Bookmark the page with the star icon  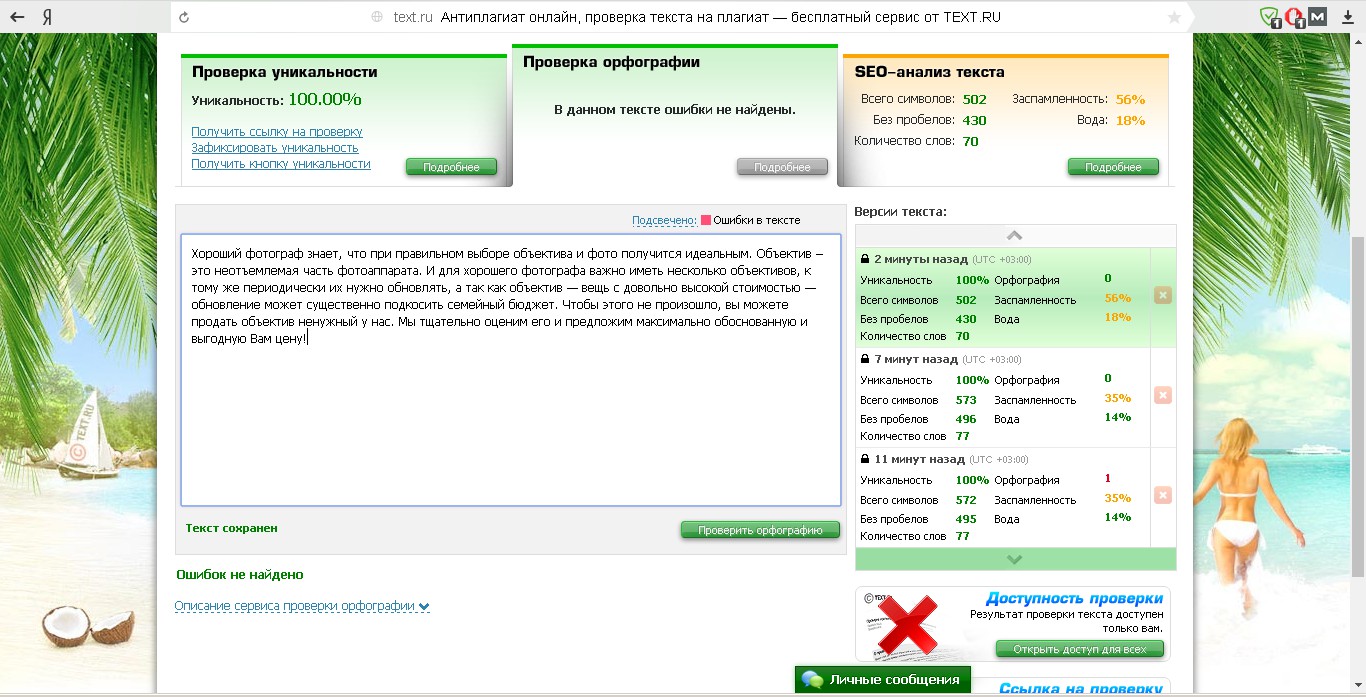pyautogui.click(x=1174, y=17)
